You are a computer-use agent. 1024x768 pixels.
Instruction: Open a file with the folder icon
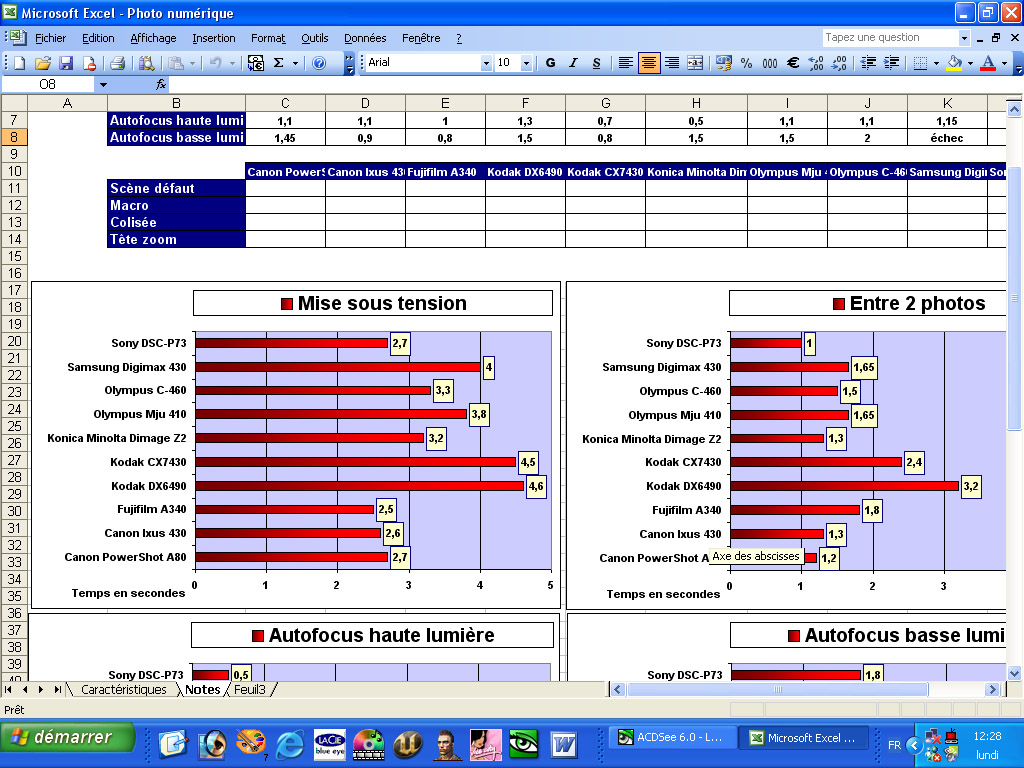43,63
